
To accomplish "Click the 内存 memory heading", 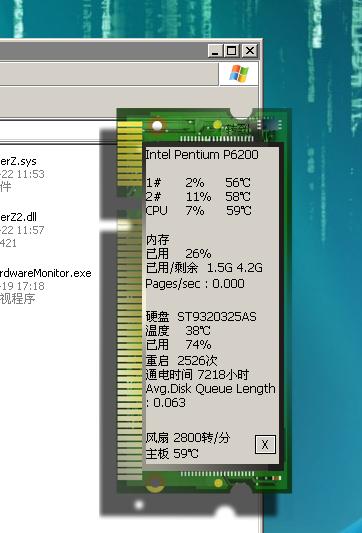I will tap(157, 240).
